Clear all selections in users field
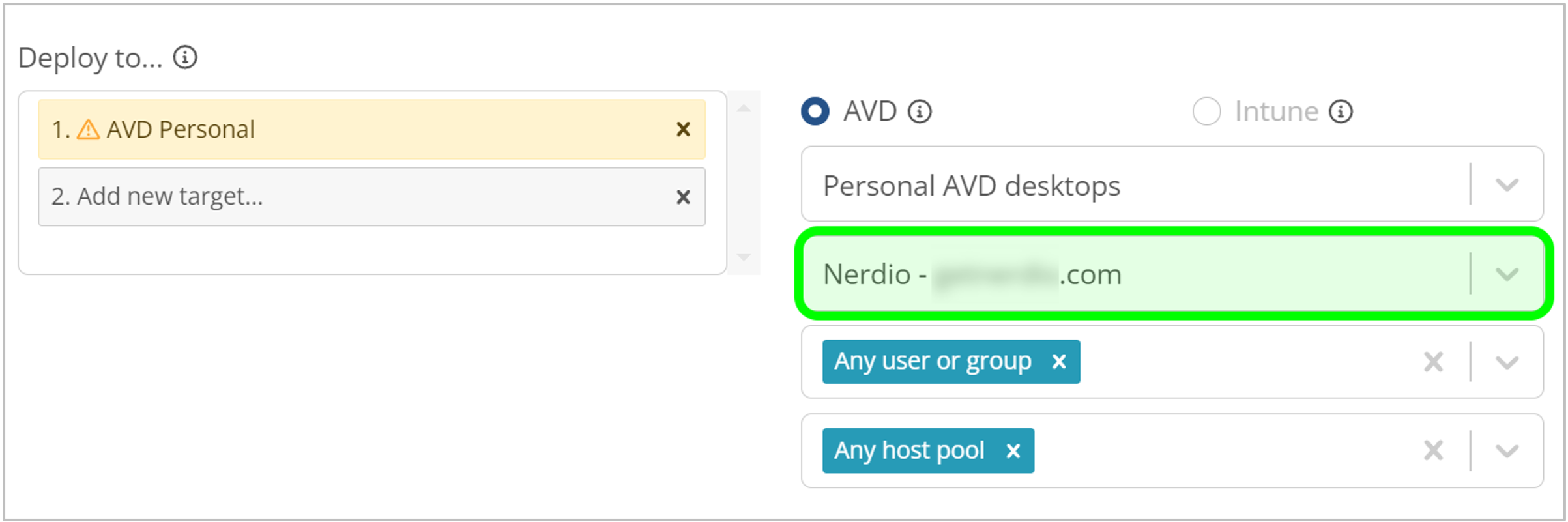1568x522 pixels. (x=1433, y=362)
